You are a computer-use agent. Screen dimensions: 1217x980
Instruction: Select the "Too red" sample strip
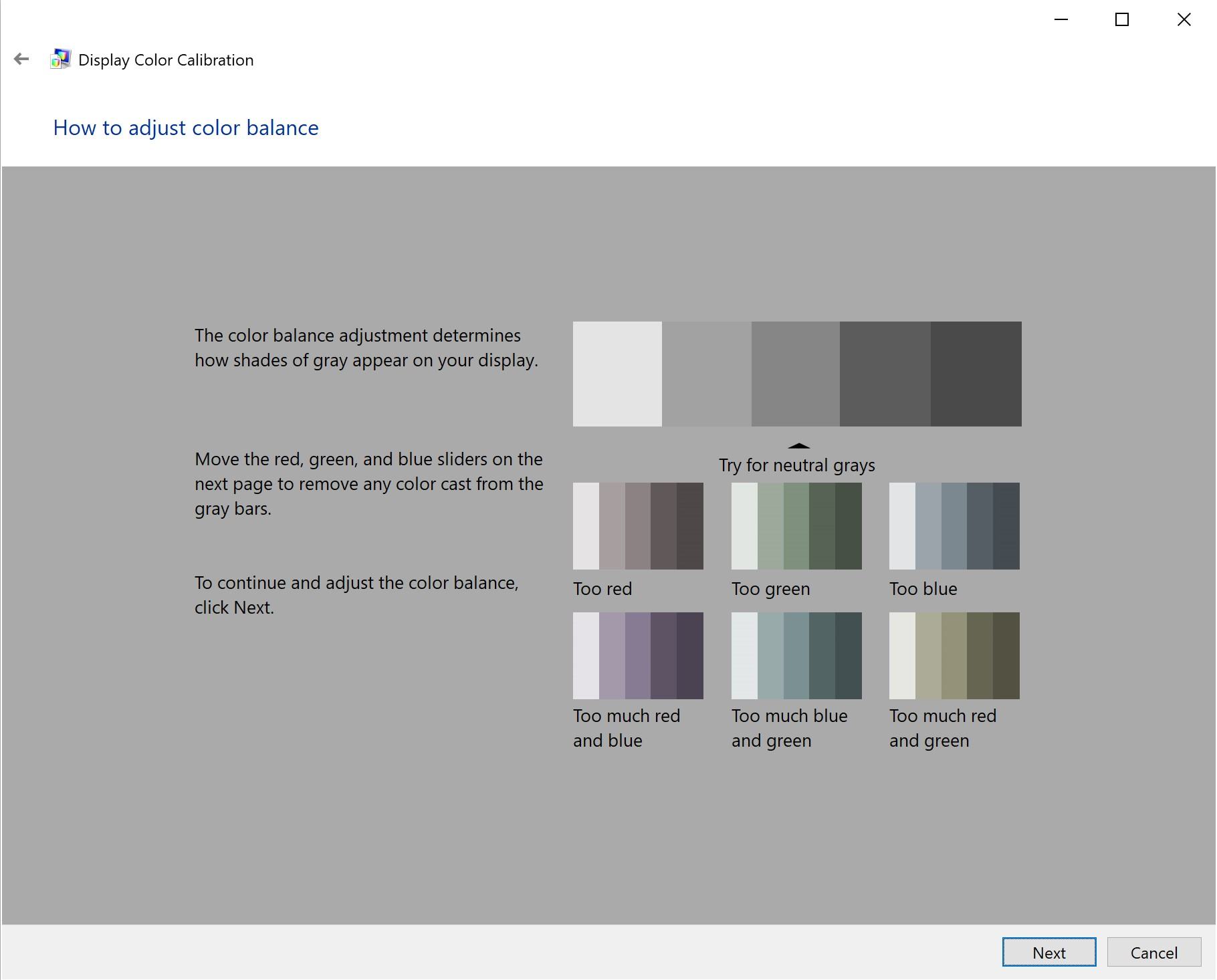(638, 525)
